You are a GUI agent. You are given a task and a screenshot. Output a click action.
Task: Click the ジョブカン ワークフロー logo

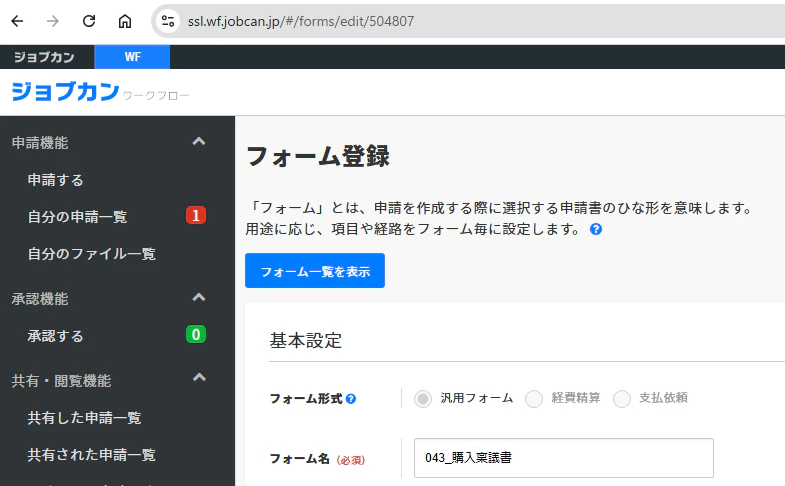tap(100, 92)
